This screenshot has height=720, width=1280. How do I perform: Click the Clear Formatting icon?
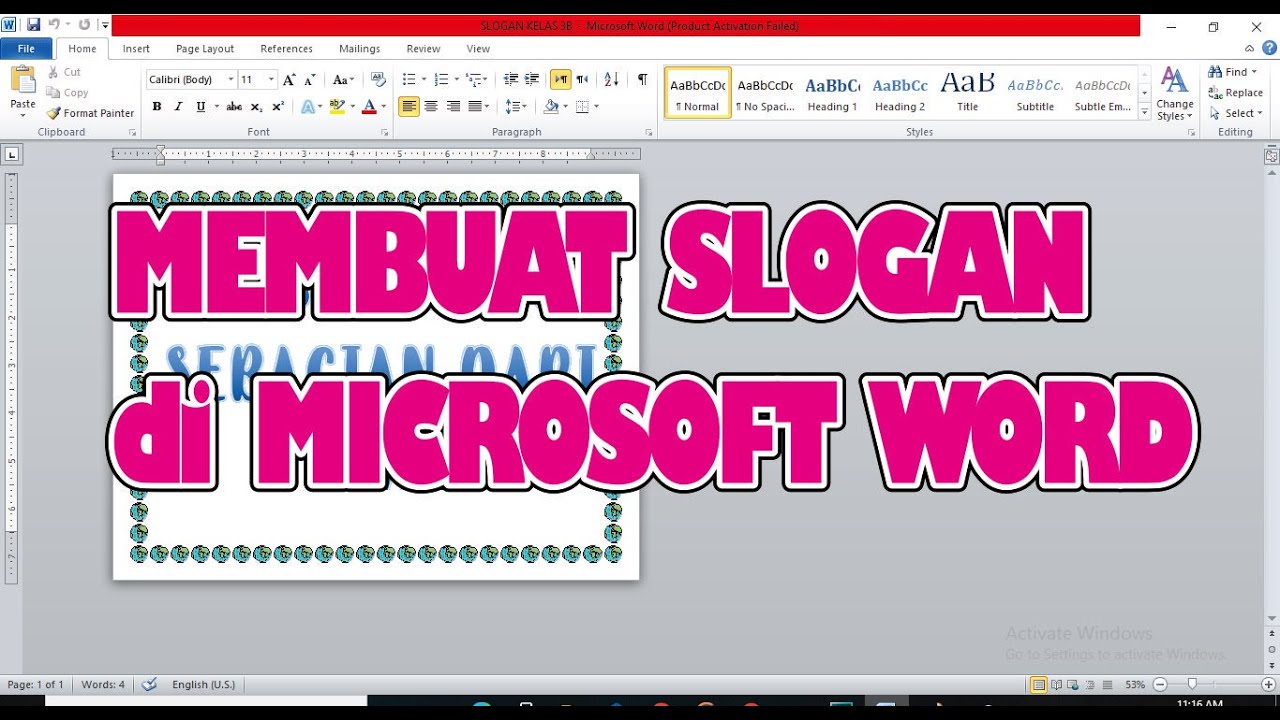[378, 80]
